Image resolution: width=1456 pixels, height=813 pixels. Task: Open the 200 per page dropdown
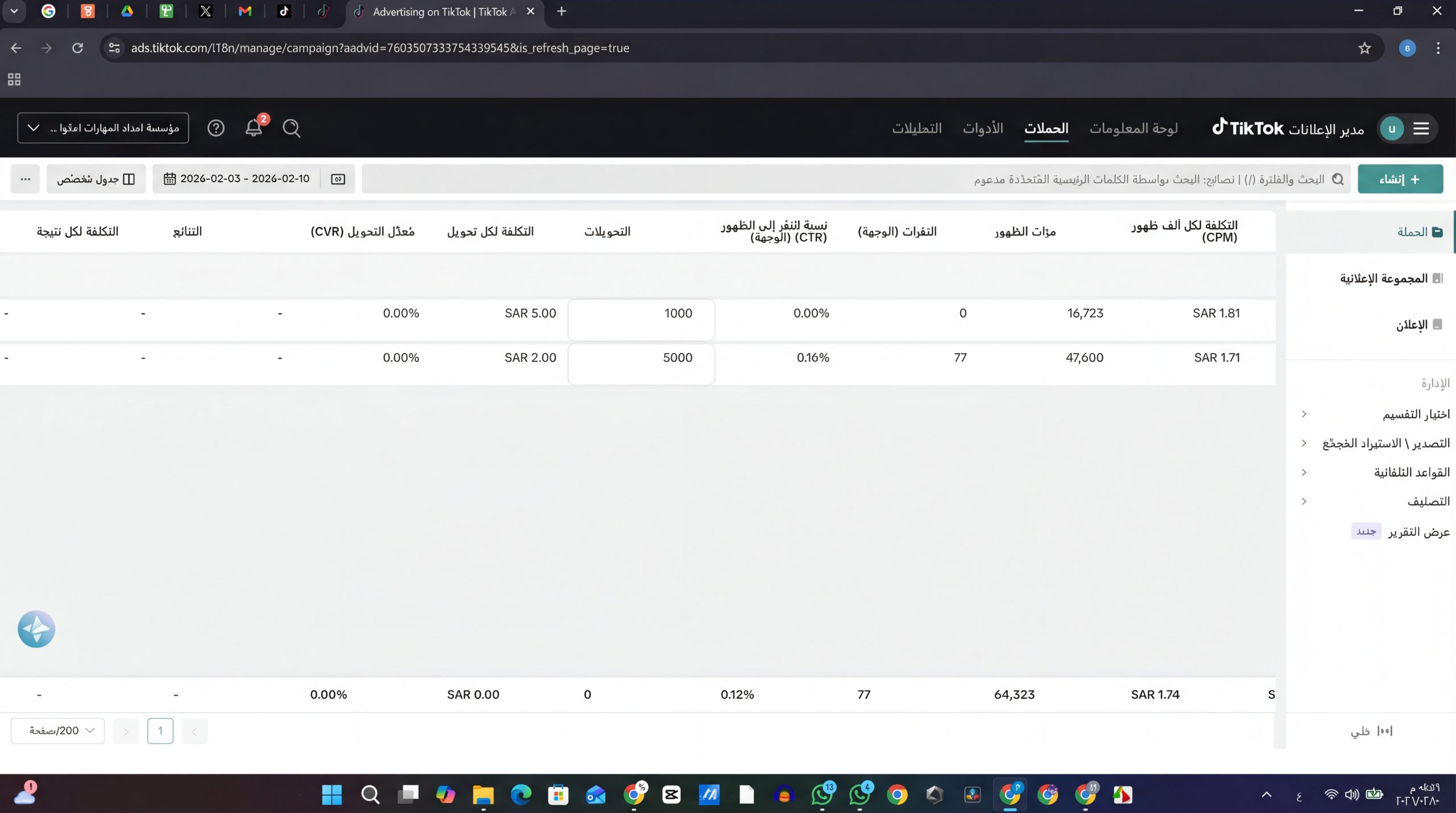(x=57, y=731)
